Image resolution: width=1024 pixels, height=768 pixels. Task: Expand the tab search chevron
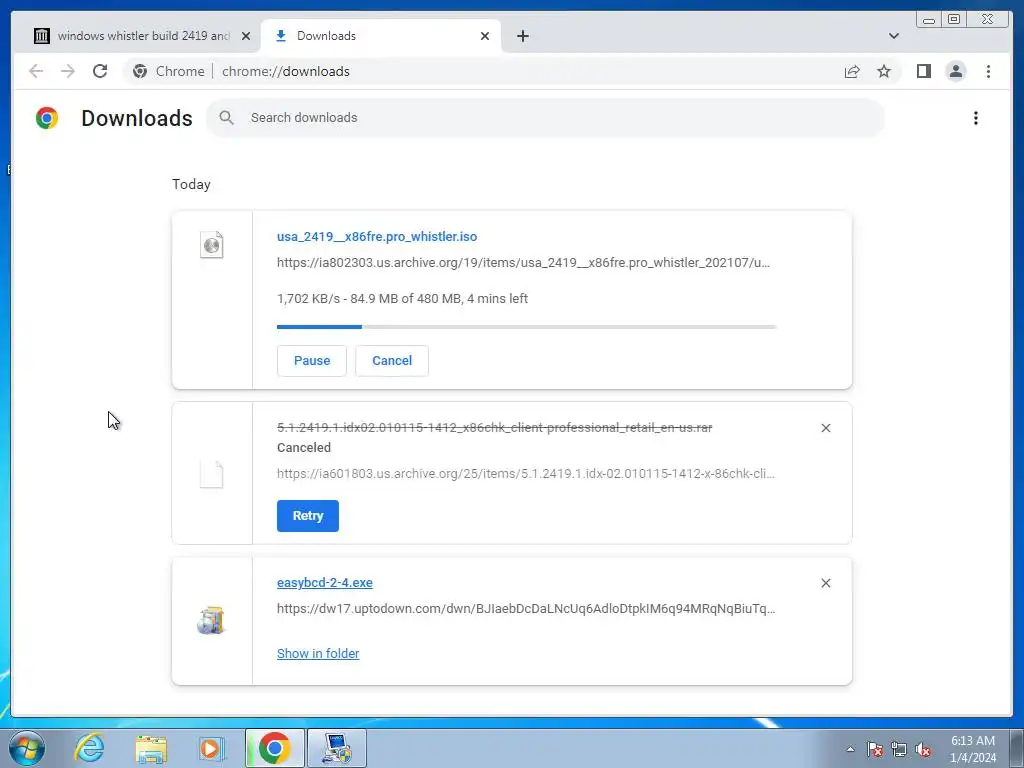point(893,36)
